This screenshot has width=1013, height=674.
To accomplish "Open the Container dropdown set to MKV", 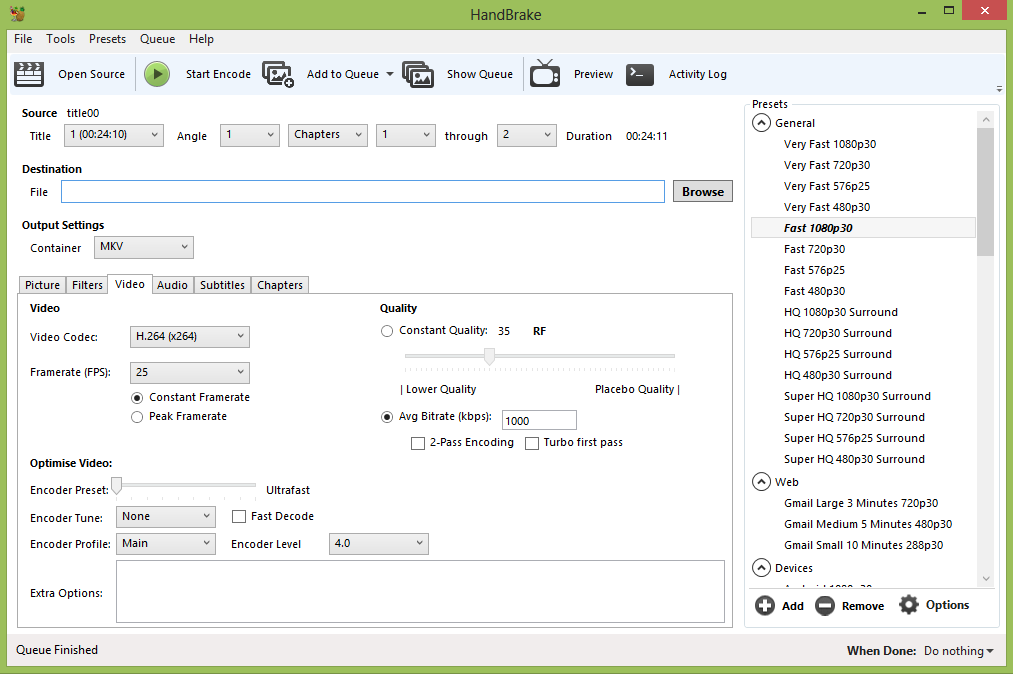I will 143,247.
